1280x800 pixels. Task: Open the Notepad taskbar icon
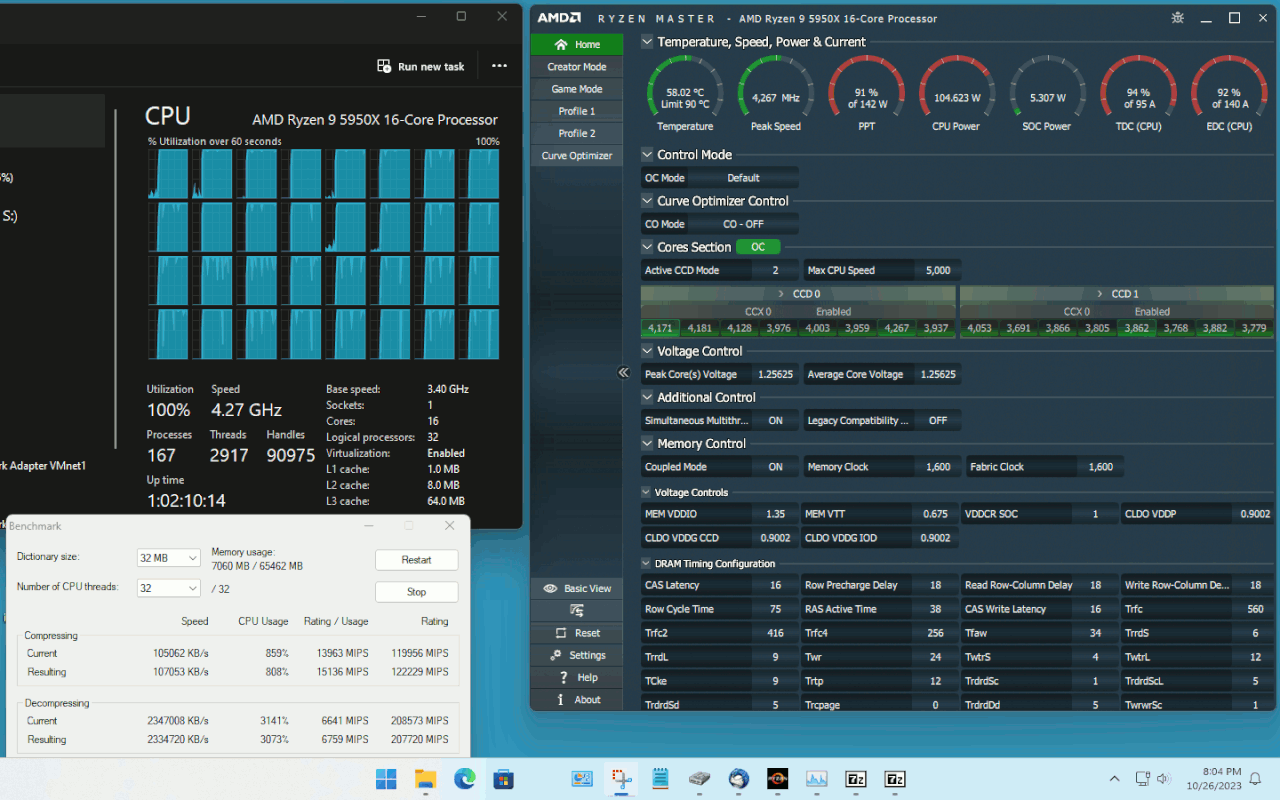click(660, 779)
